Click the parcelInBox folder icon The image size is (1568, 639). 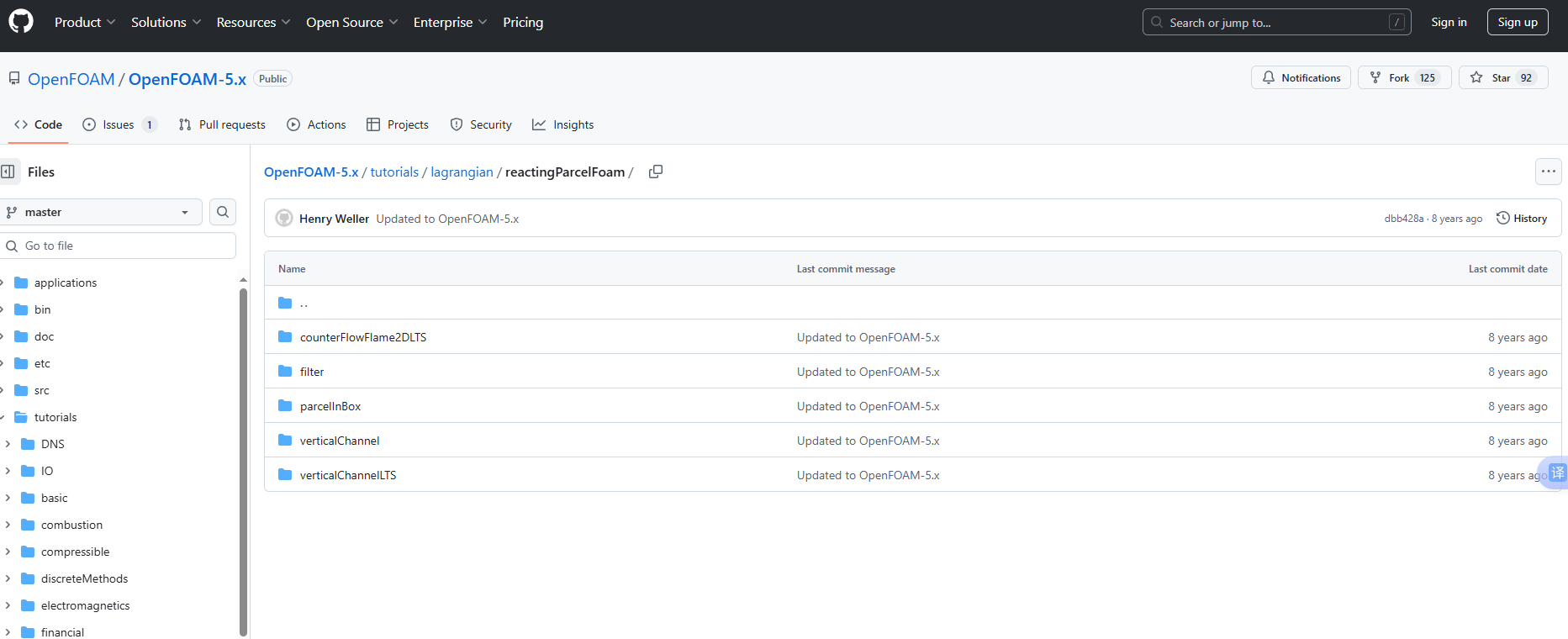pyautogui.click(x=285, y=406)
